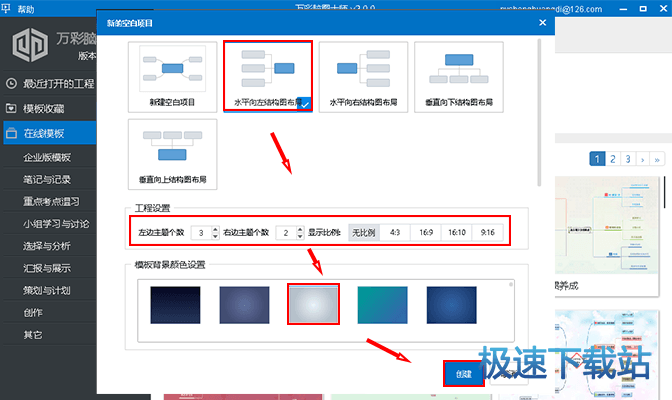Viewport: 672px width, 400px height.
Task: Pick the dark navy background swatch
Action: point(175,305)
